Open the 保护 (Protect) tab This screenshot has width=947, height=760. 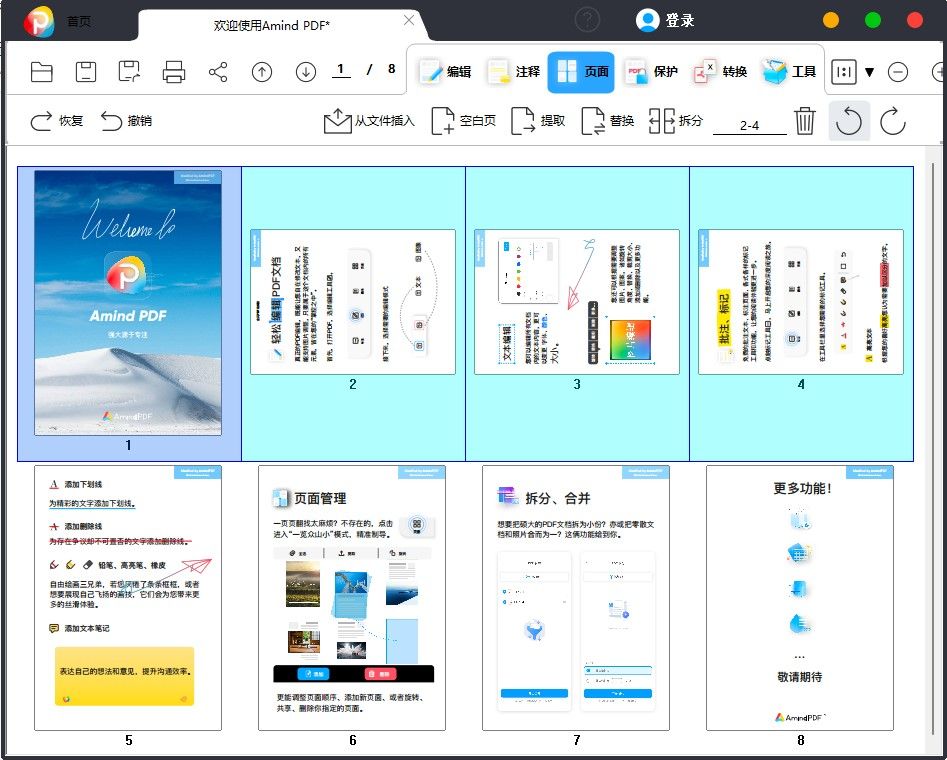(x=652, y=72)
